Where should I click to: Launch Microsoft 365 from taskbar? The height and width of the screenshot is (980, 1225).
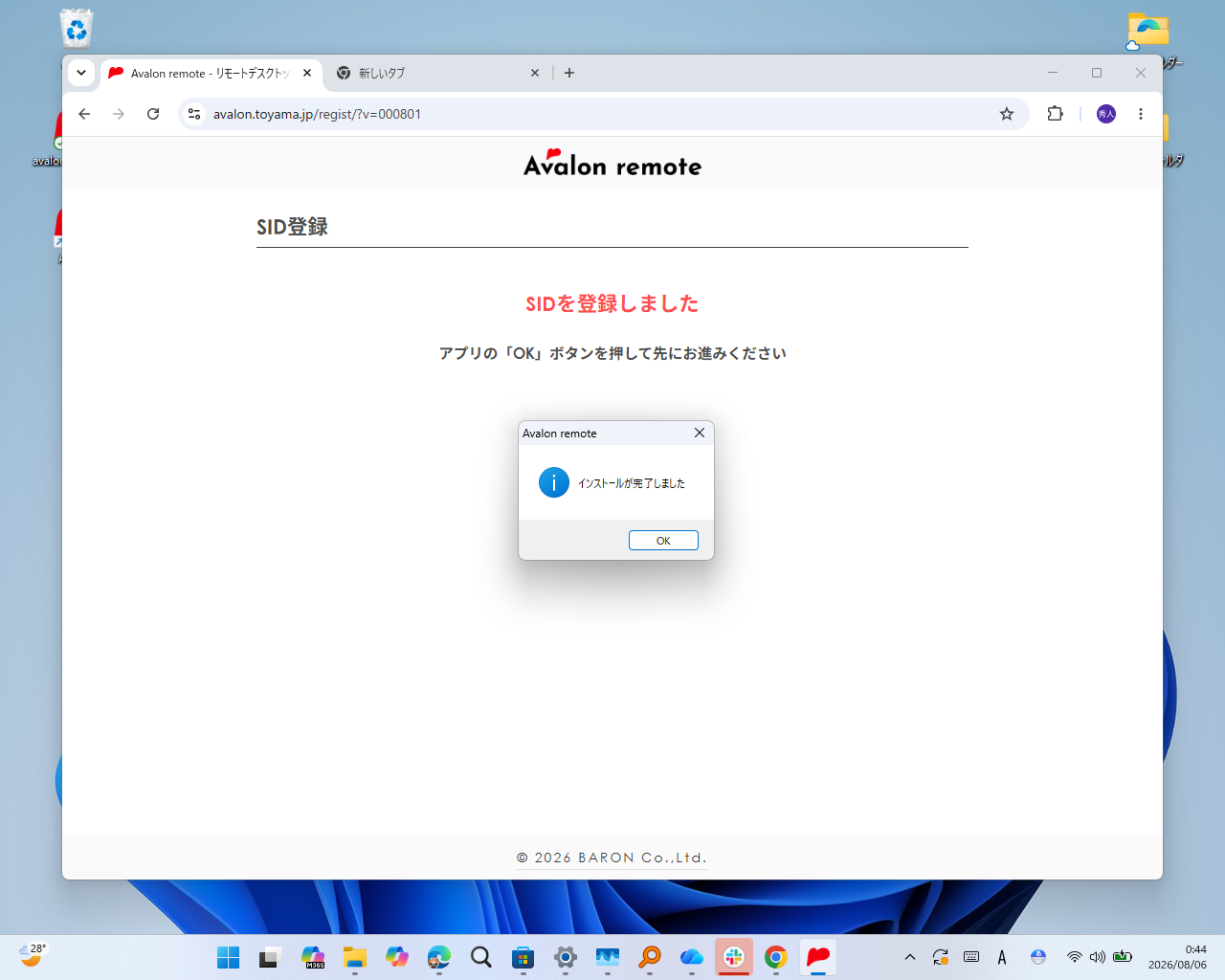click(313, 957)
